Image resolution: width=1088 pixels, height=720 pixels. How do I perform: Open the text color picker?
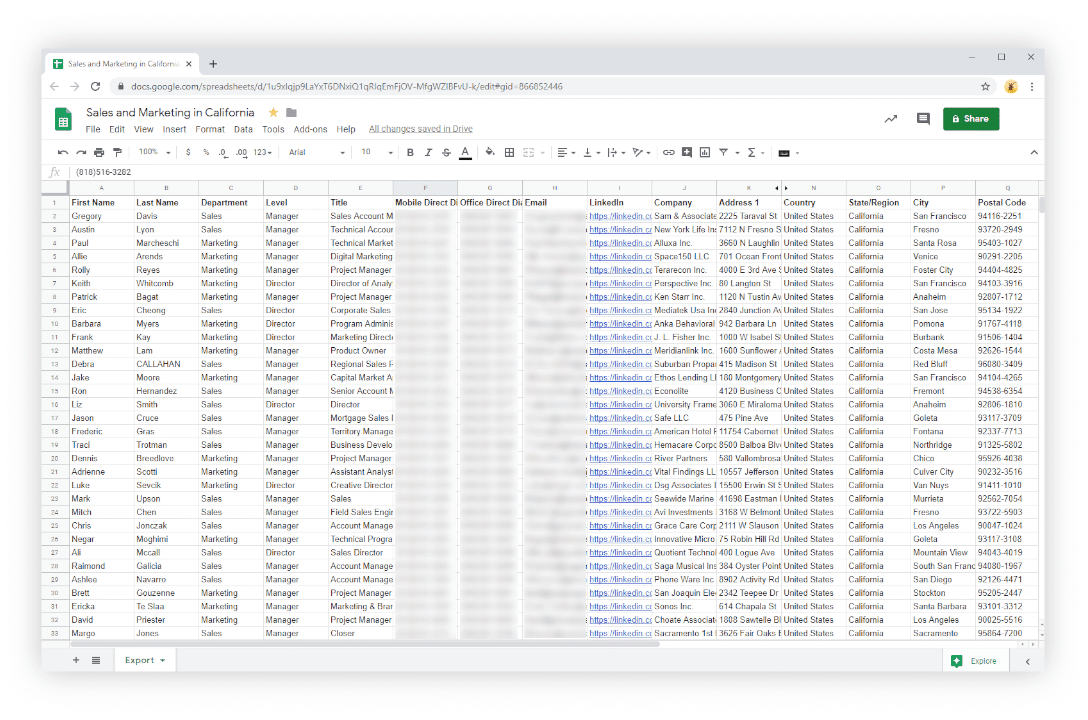pyautogui.click(x=465, y=153)
